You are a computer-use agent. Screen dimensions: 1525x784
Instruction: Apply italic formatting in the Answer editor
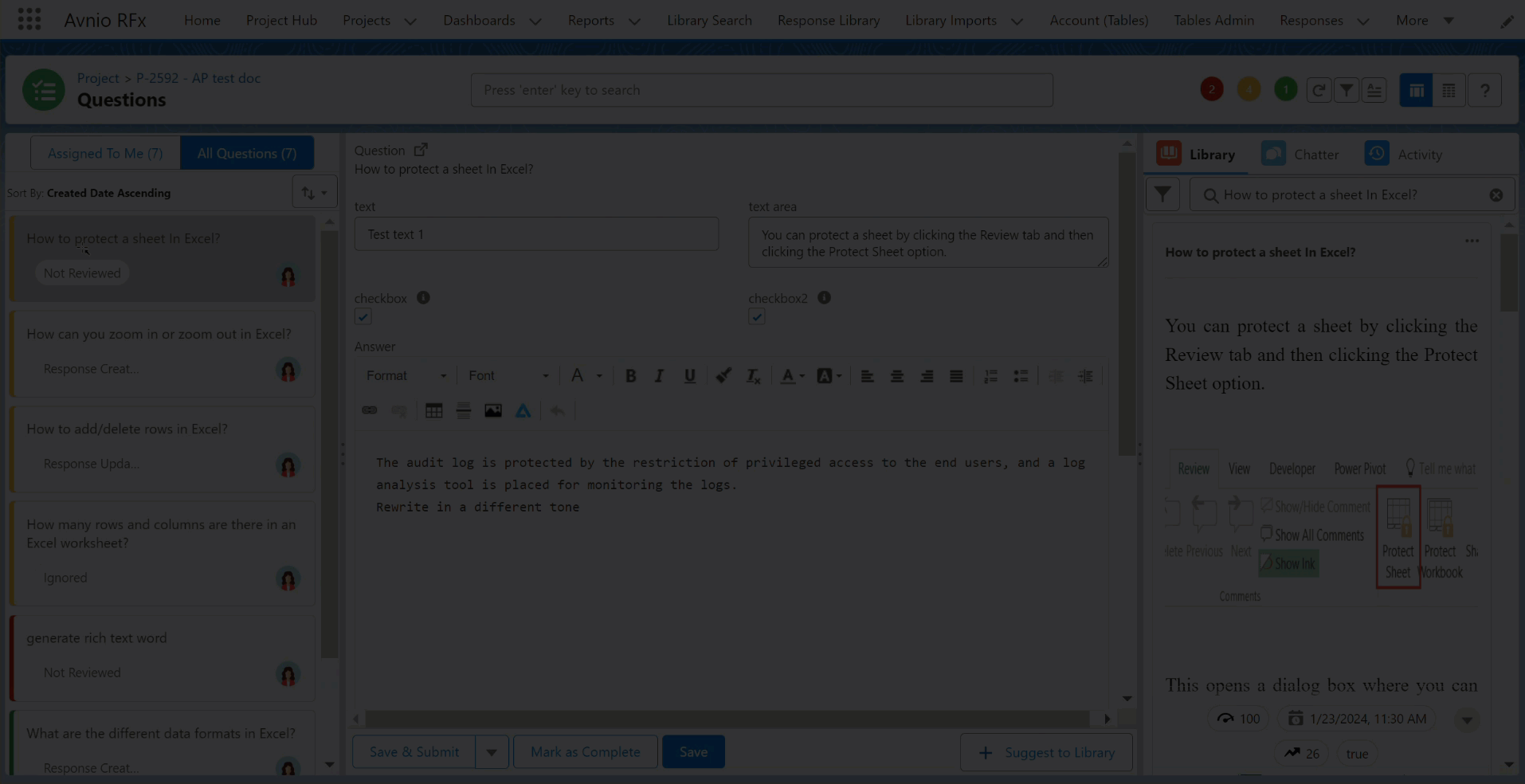(659, 376)
